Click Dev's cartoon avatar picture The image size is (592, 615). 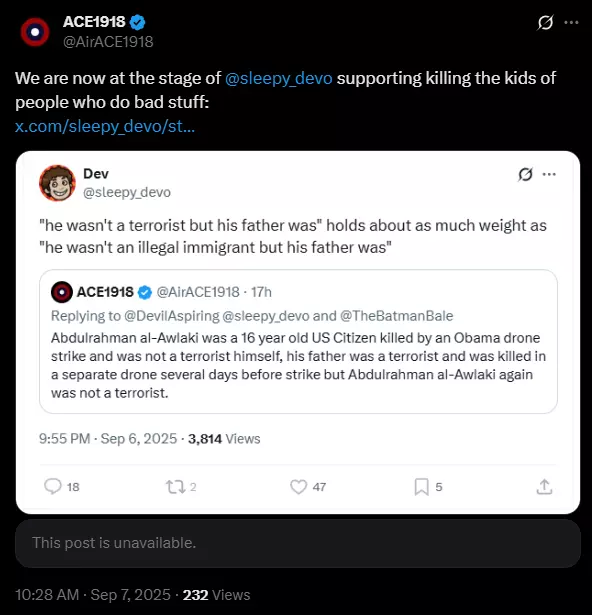[57, 183]
